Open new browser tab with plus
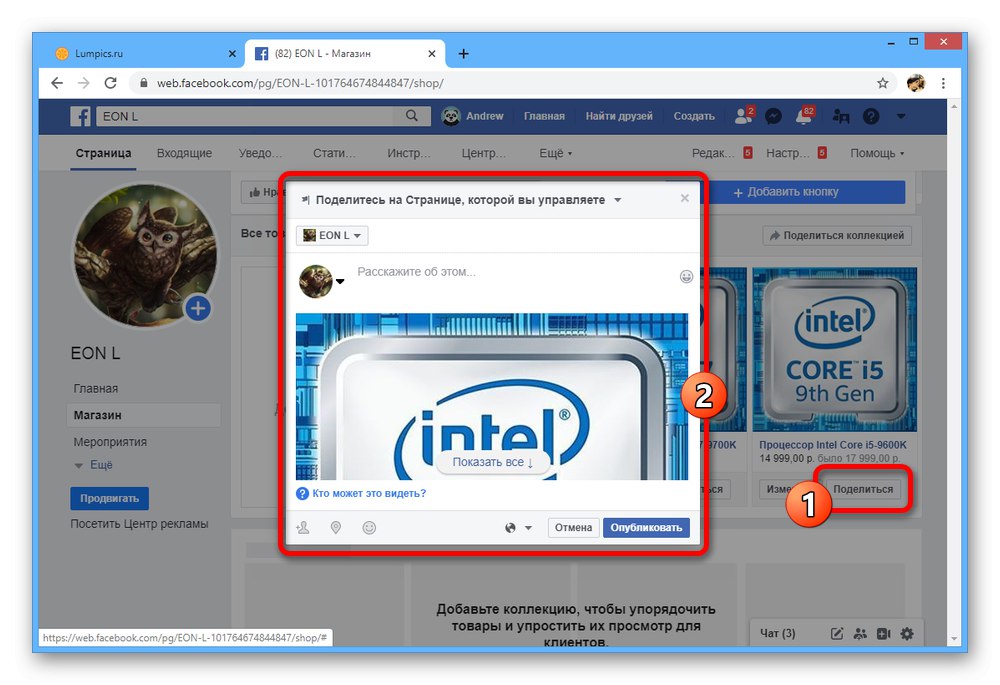This screenshot has height=685, width=1000. pyautogui.click(x=464, y=54)
